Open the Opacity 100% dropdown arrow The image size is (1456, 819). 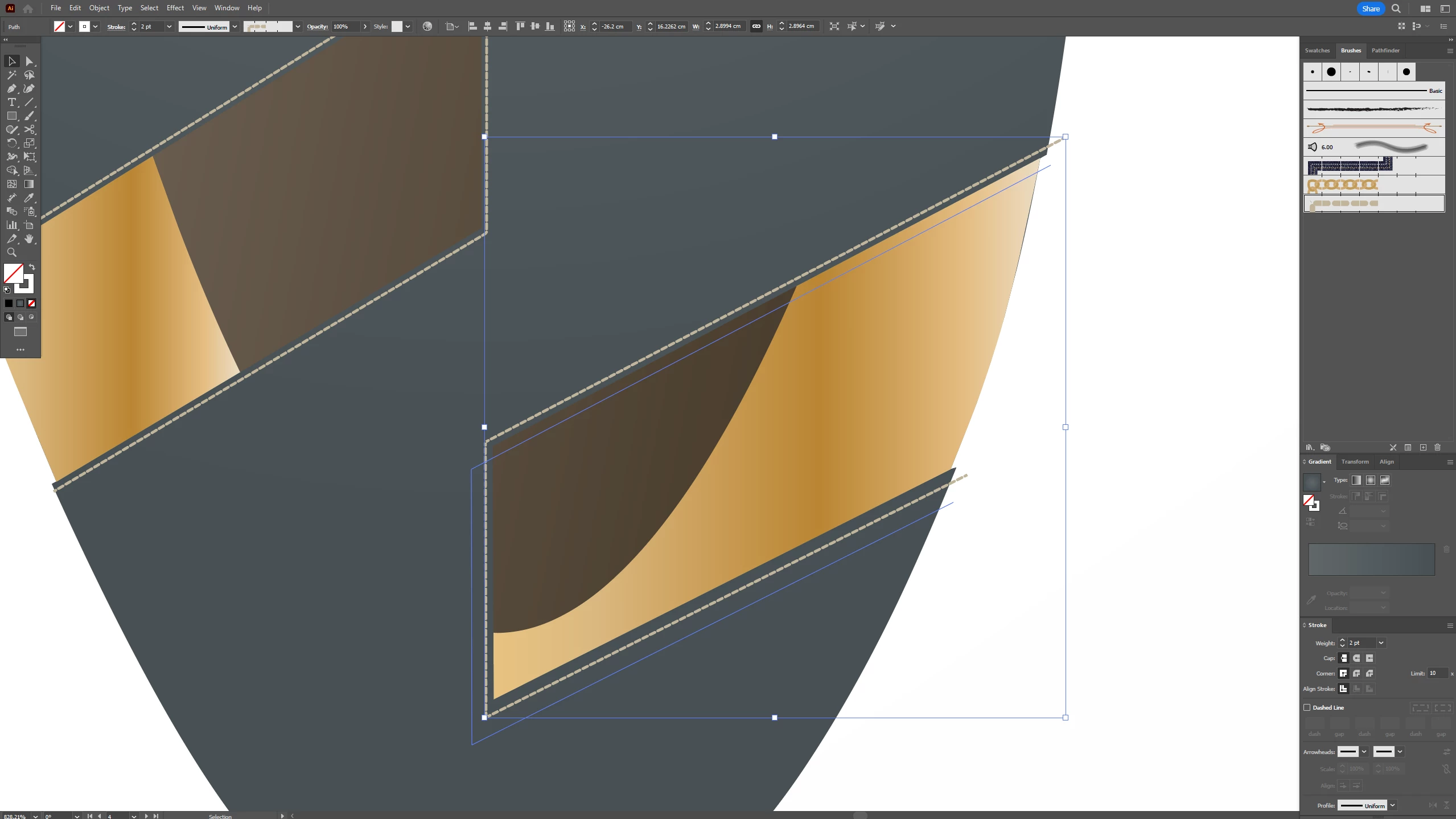pos(365,26)
